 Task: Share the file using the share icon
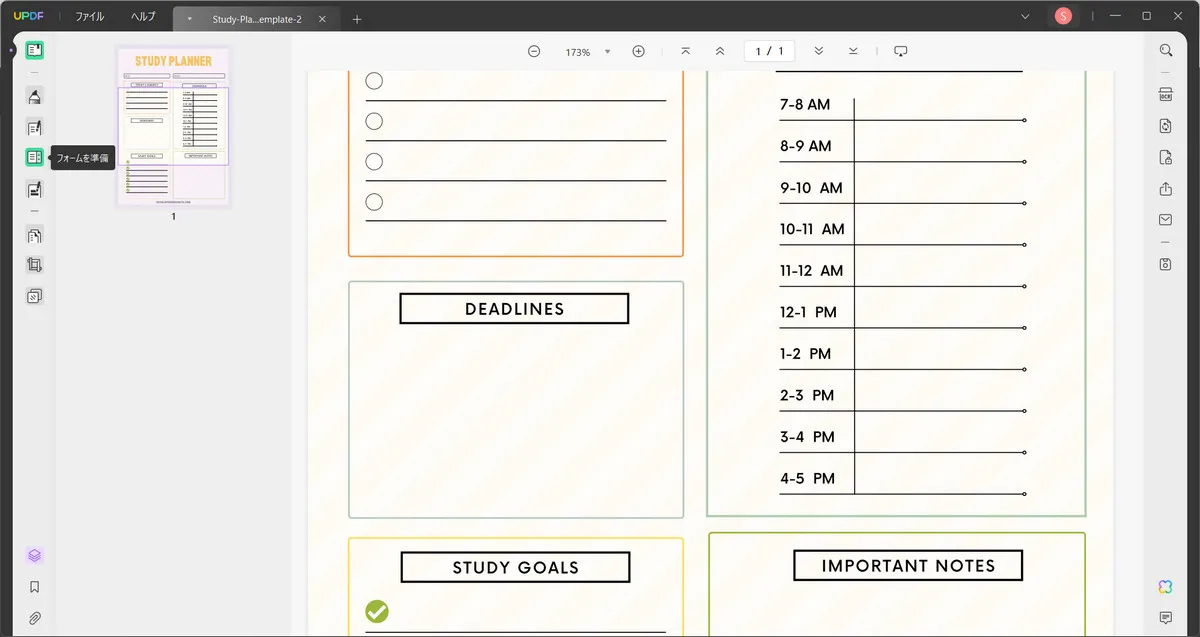(x=1166, y=189)
